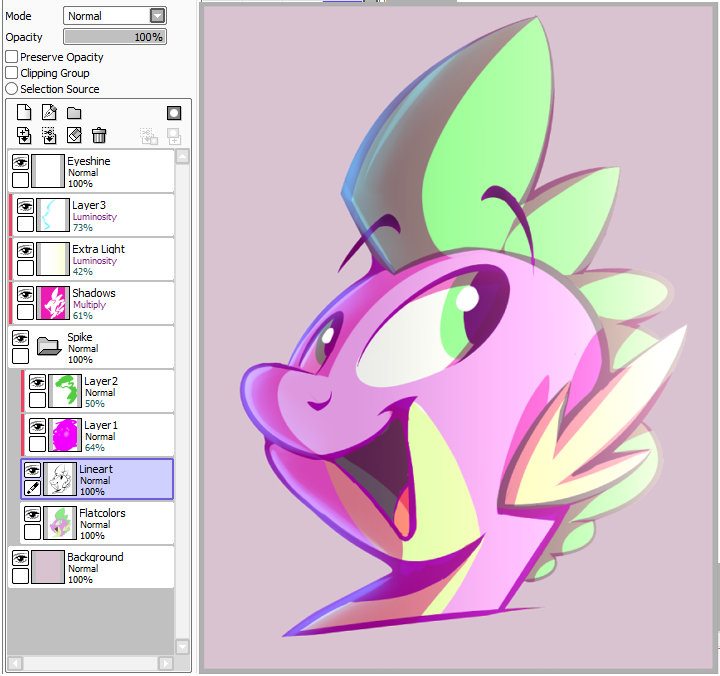Select the Eyeshine layer thumbnail

tap(48, 171)
